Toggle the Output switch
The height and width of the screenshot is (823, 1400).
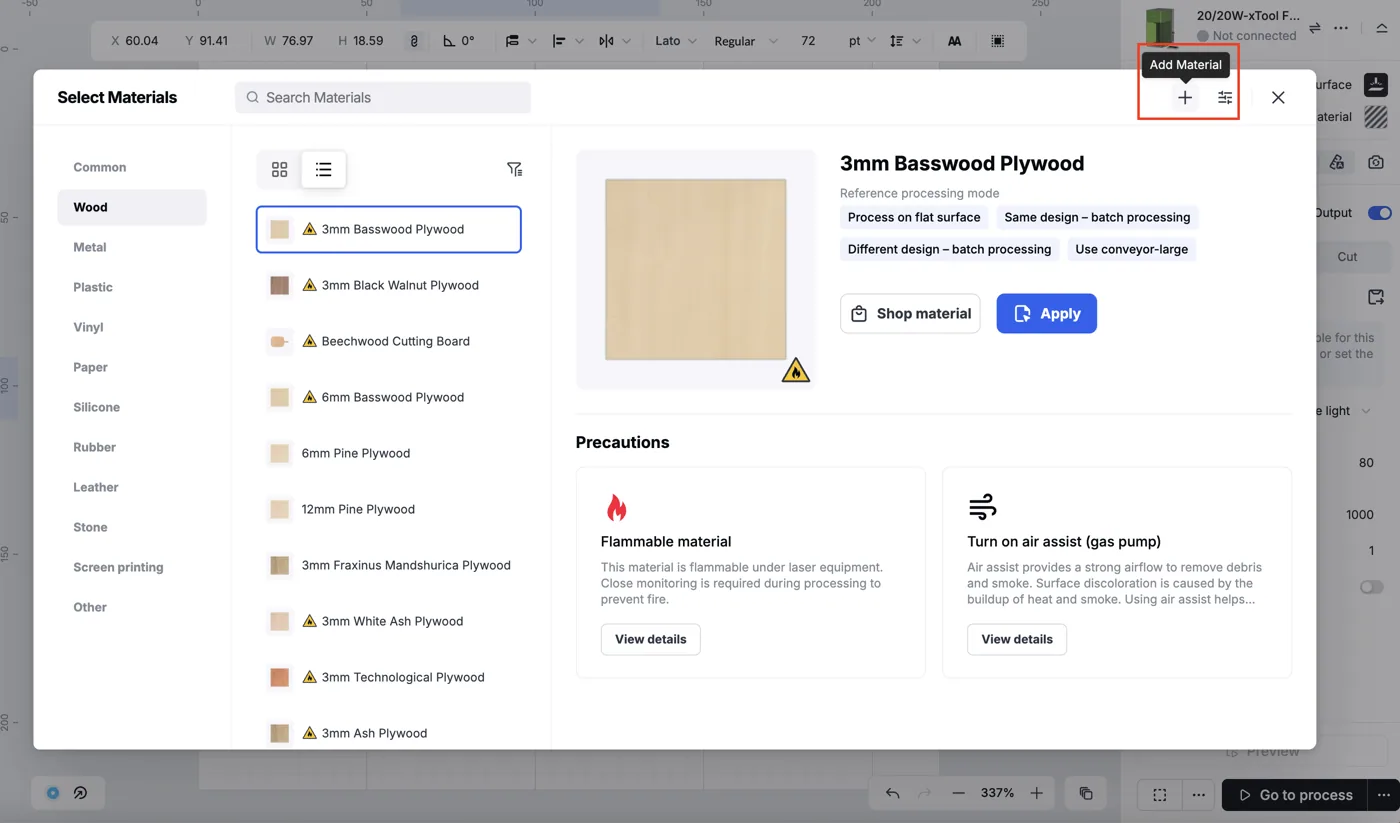(1380, 213)
